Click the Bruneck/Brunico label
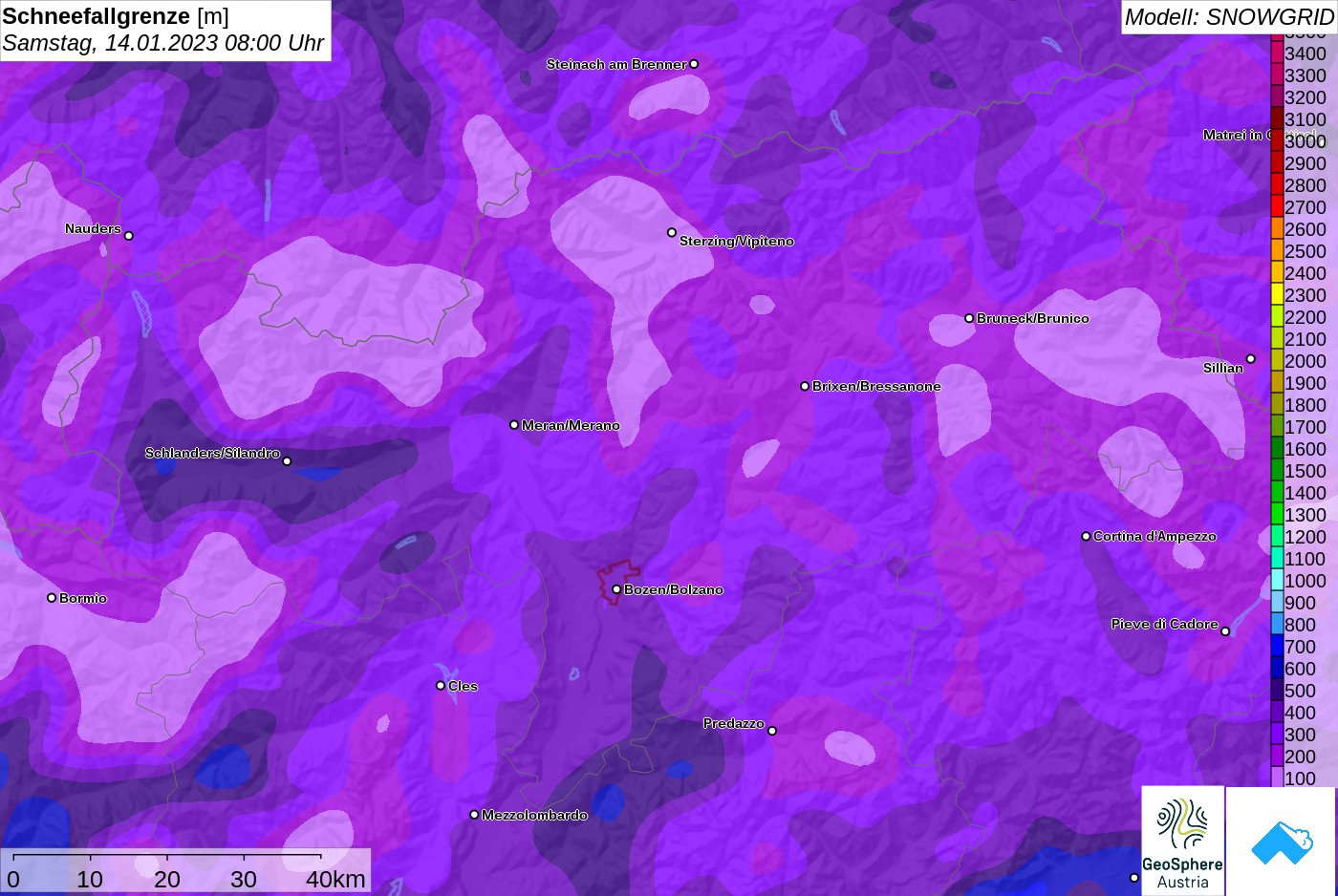Screen dimensions: 1338x896 point(1032,318)
